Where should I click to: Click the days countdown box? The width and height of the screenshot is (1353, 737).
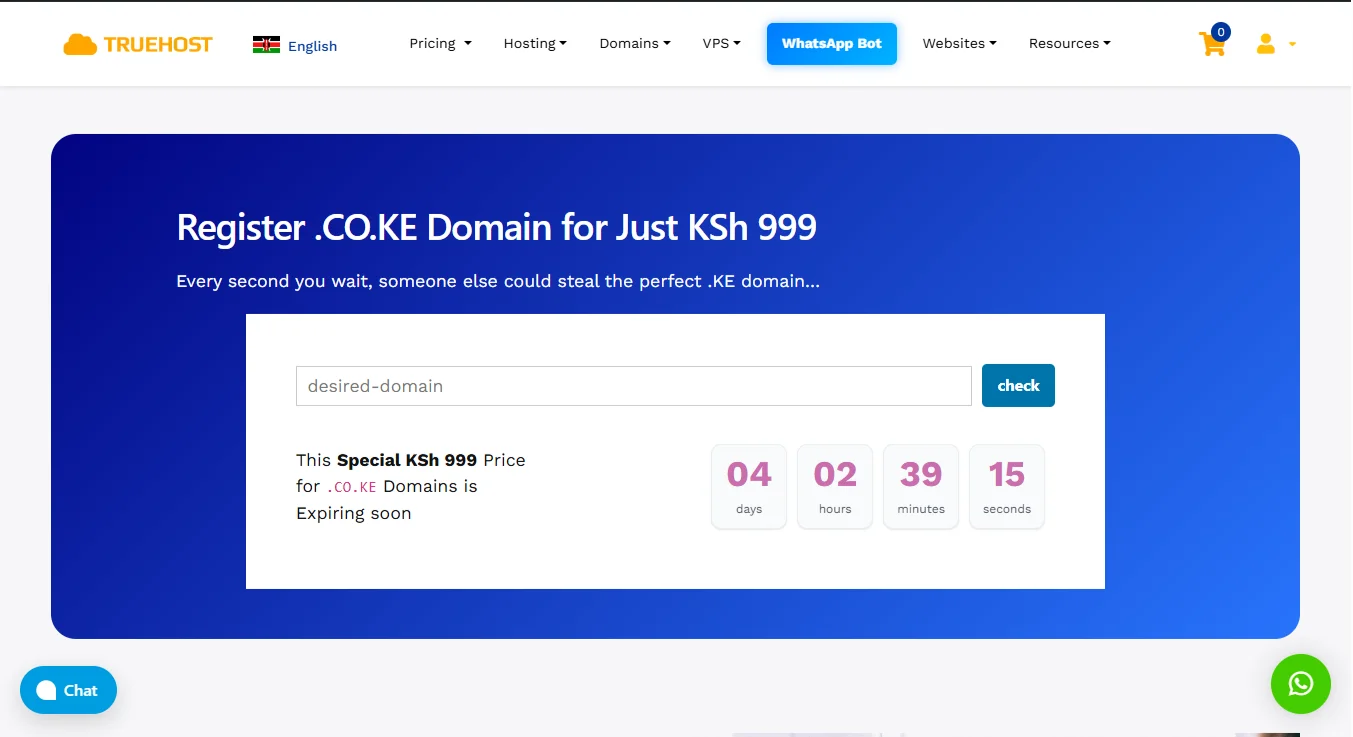coord(749,486)
